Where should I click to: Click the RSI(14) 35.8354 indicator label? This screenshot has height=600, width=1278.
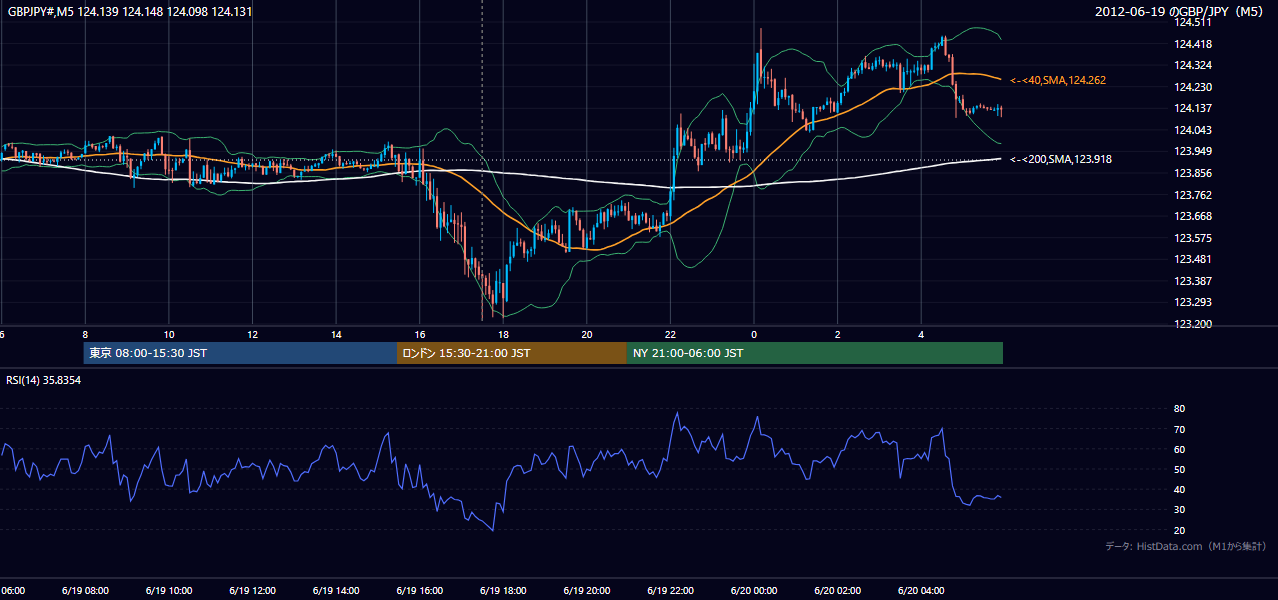click(x=44, y=380)
